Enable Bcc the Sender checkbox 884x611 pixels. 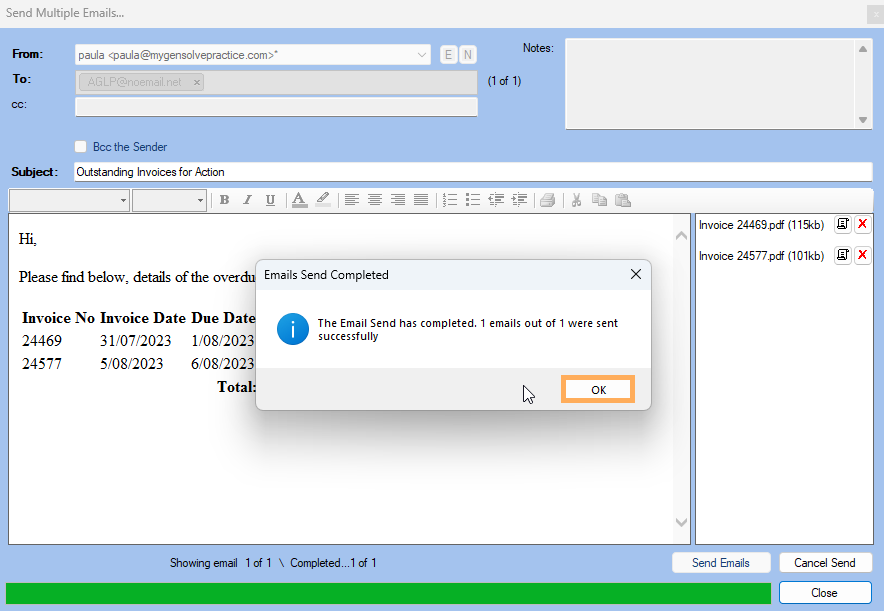coord(82,147)
